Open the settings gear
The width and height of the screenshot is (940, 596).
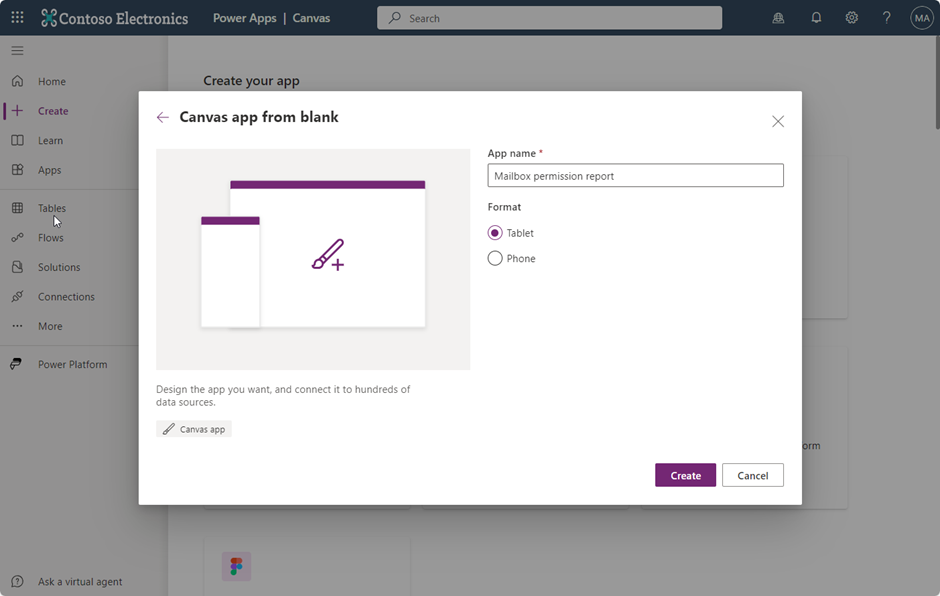tap(851, 18)
